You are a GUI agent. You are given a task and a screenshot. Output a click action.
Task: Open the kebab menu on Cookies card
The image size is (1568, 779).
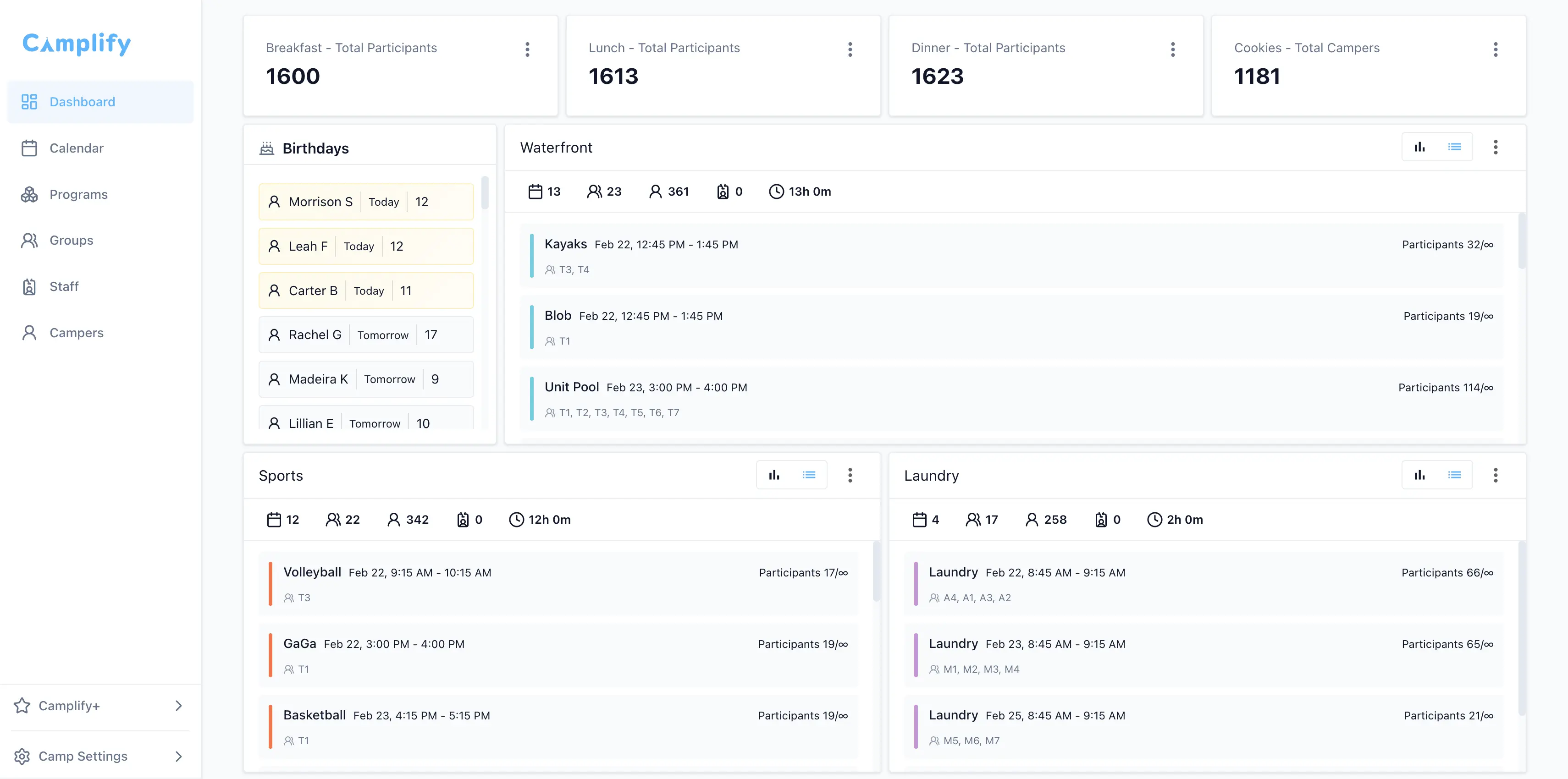click(1496, 49)
